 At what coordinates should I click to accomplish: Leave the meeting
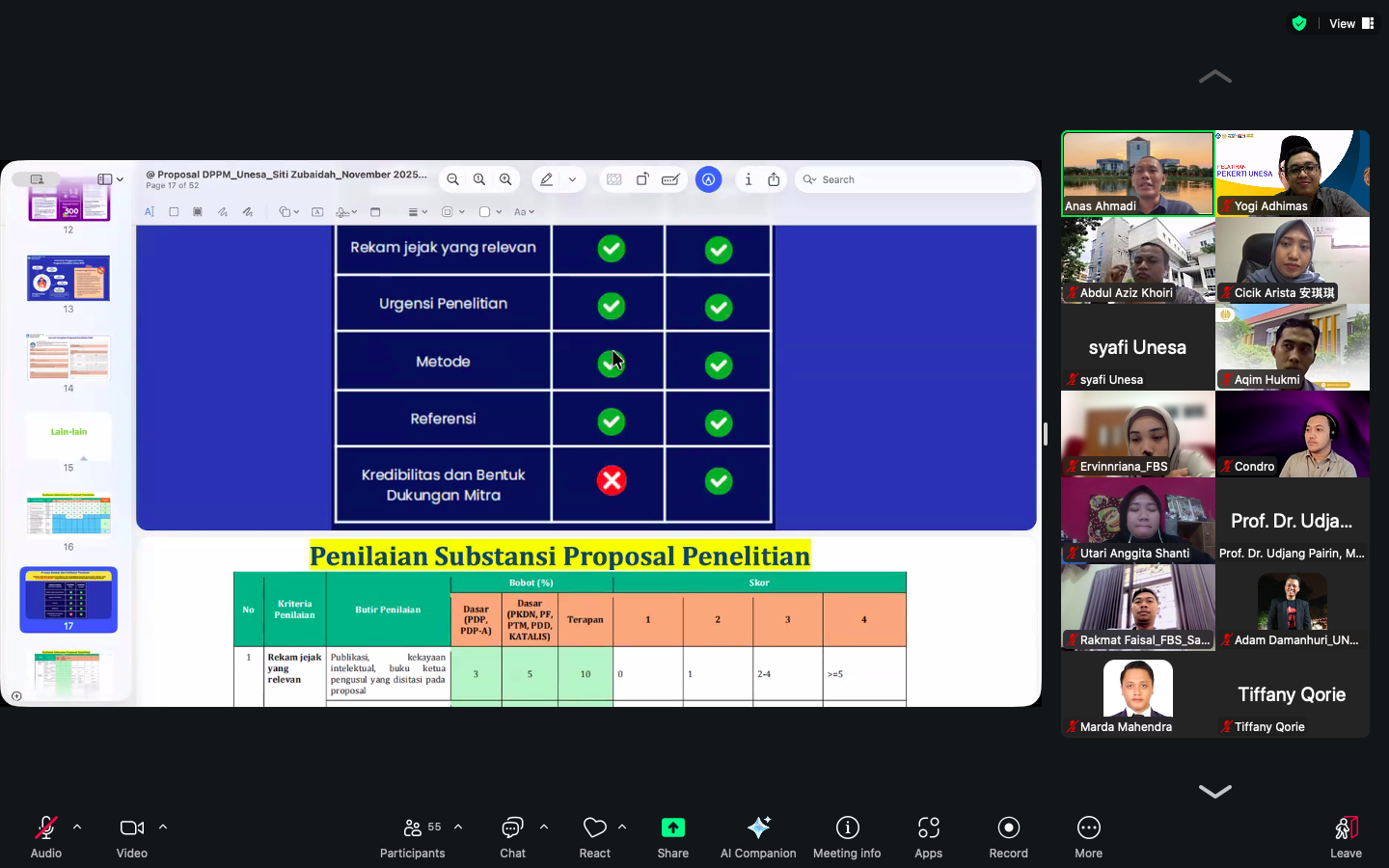tap(1346, 836)
